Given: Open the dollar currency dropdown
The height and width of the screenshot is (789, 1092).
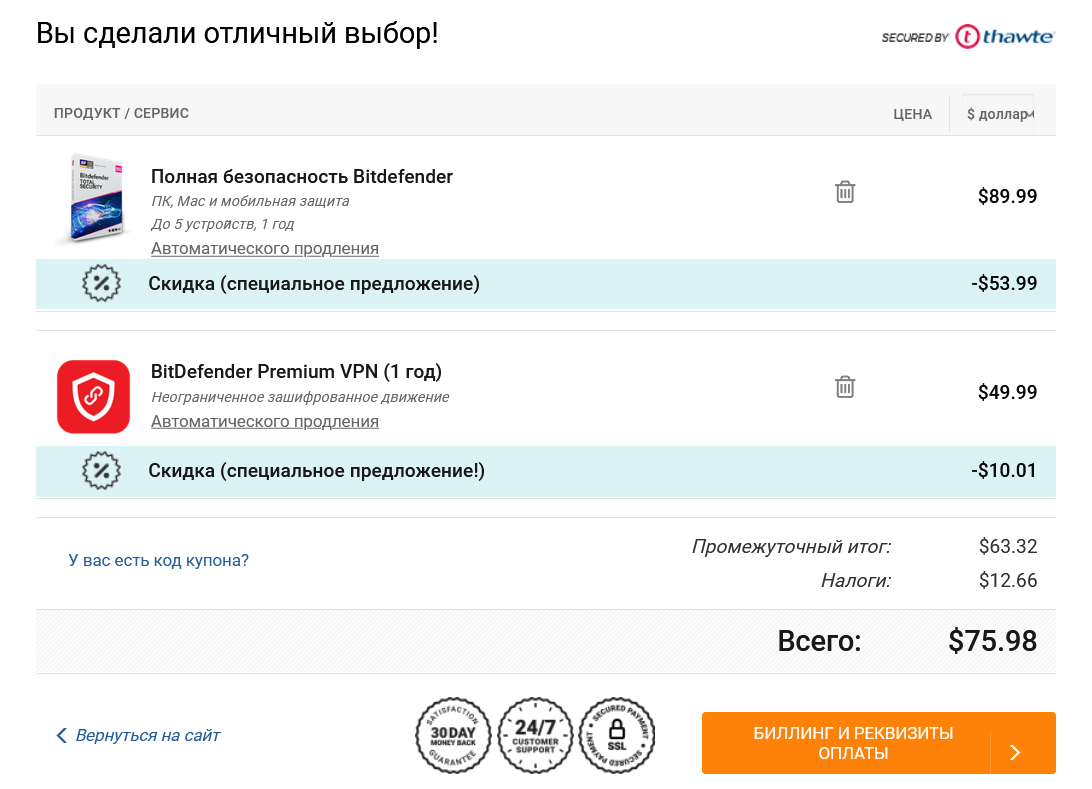Looking at the screenshot, I should point(999,114).
